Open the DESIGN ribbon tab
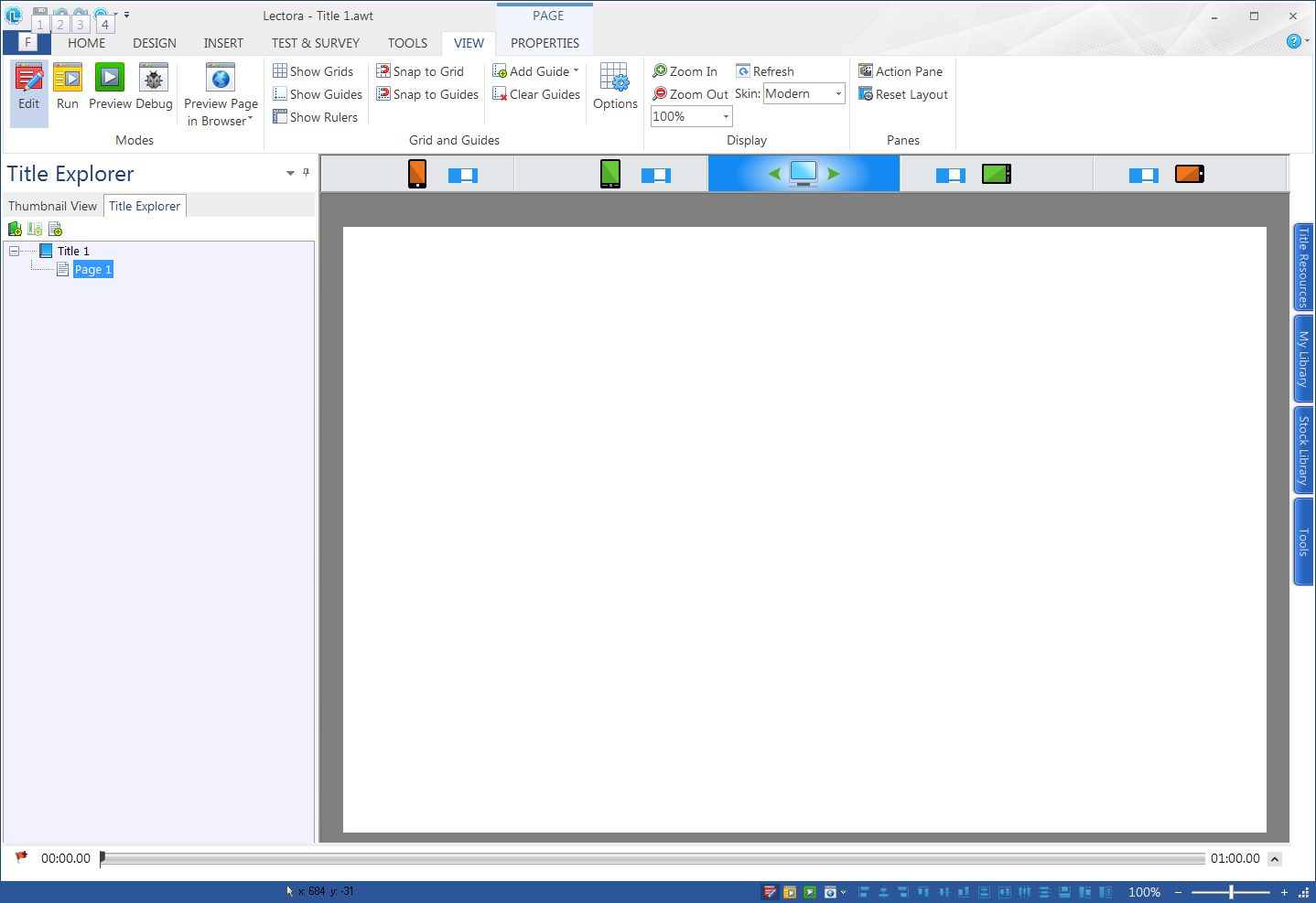Screen dimensions: 1316x903 [x=155, y=43]
